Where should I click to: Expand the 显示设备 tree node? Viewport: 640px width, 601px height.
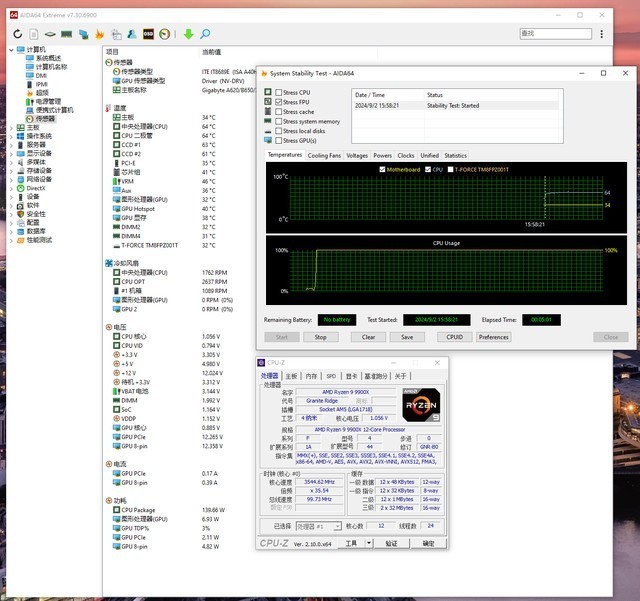(x=11, y=154)
